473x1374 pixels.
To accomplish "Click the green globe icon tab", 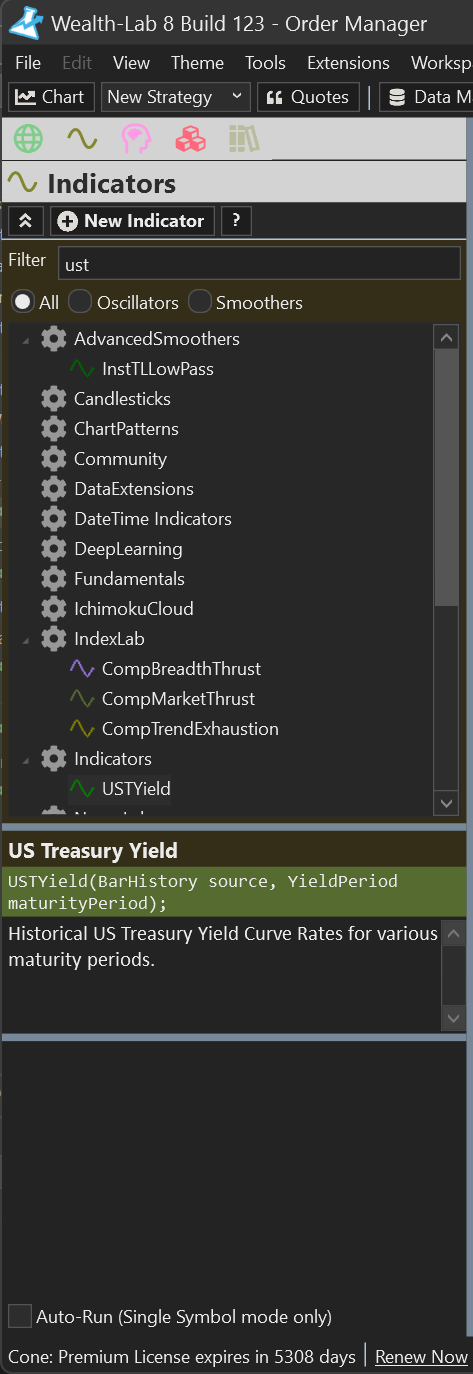I will pos(28,139).
